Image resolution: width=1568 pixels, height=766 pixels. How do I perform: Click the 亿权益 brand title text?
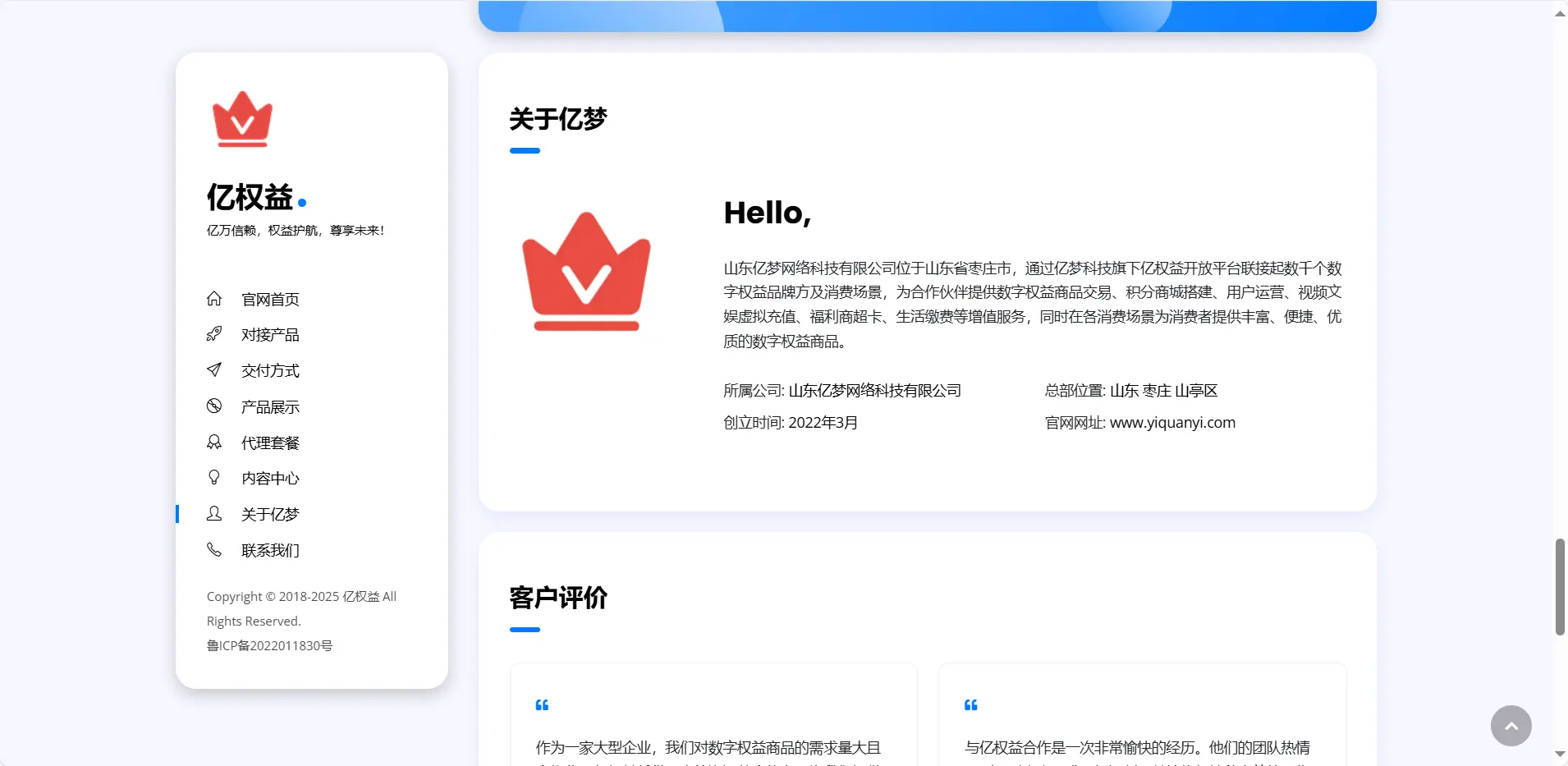tap(251, 197)
